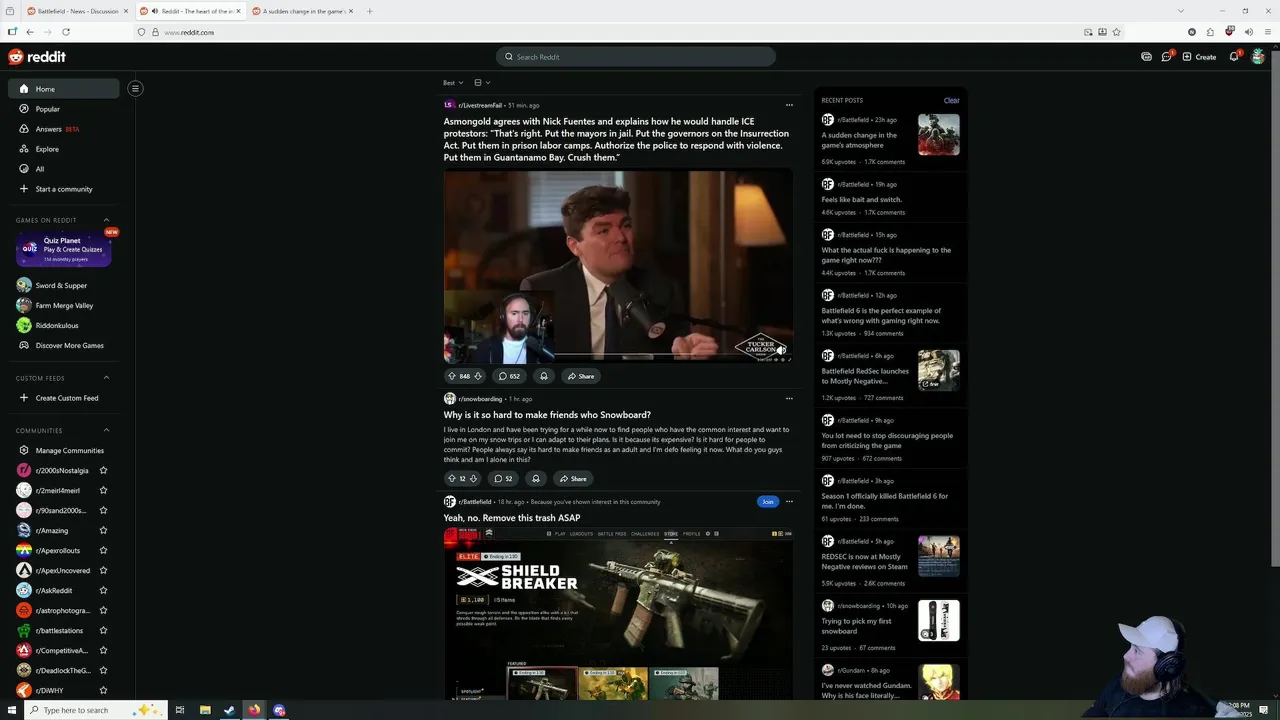Go to Home in sidebar

click(64, 89)
